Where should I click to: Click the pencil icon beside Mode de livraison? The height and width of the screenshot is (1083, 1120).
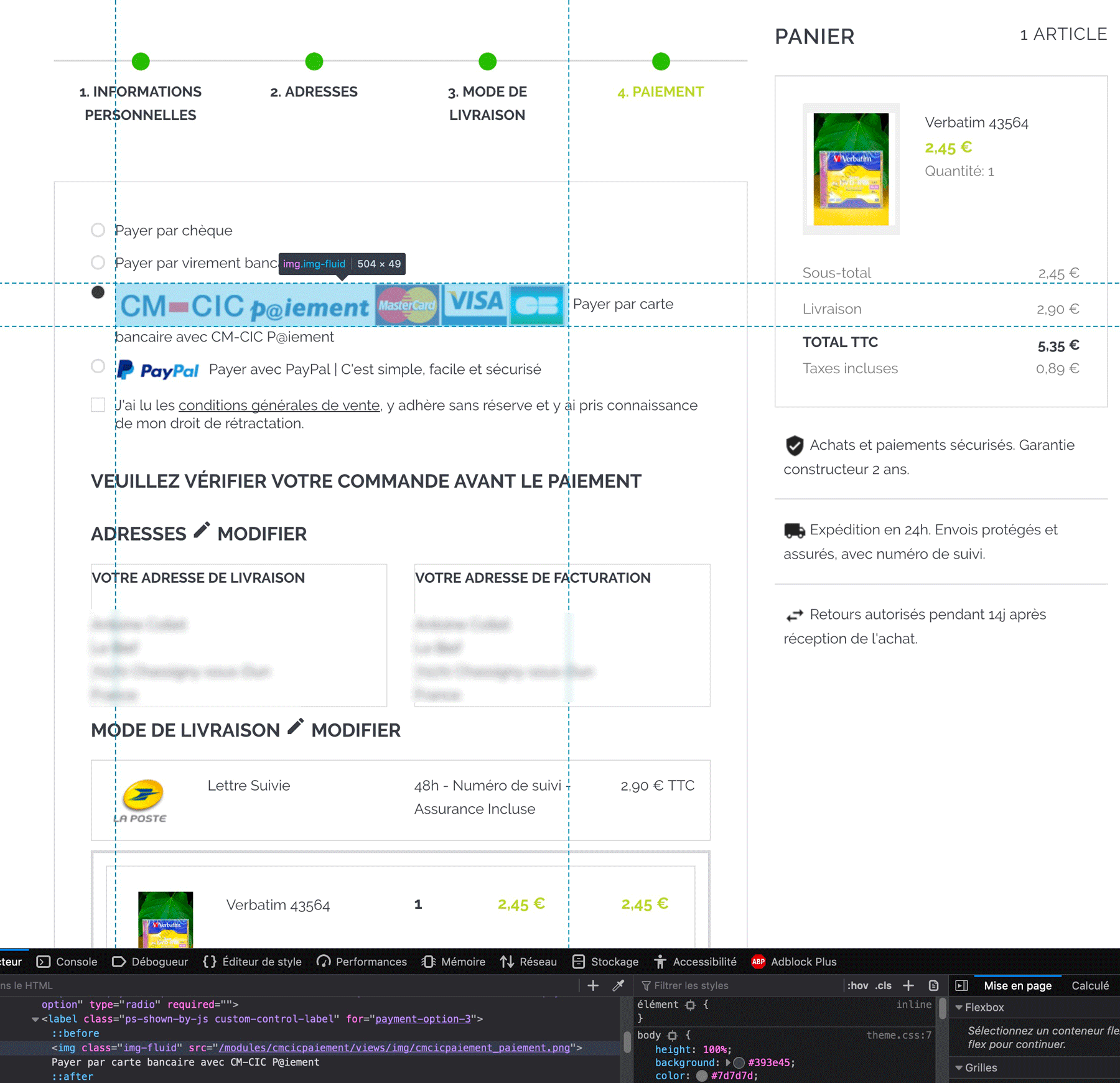coord(296,727)
